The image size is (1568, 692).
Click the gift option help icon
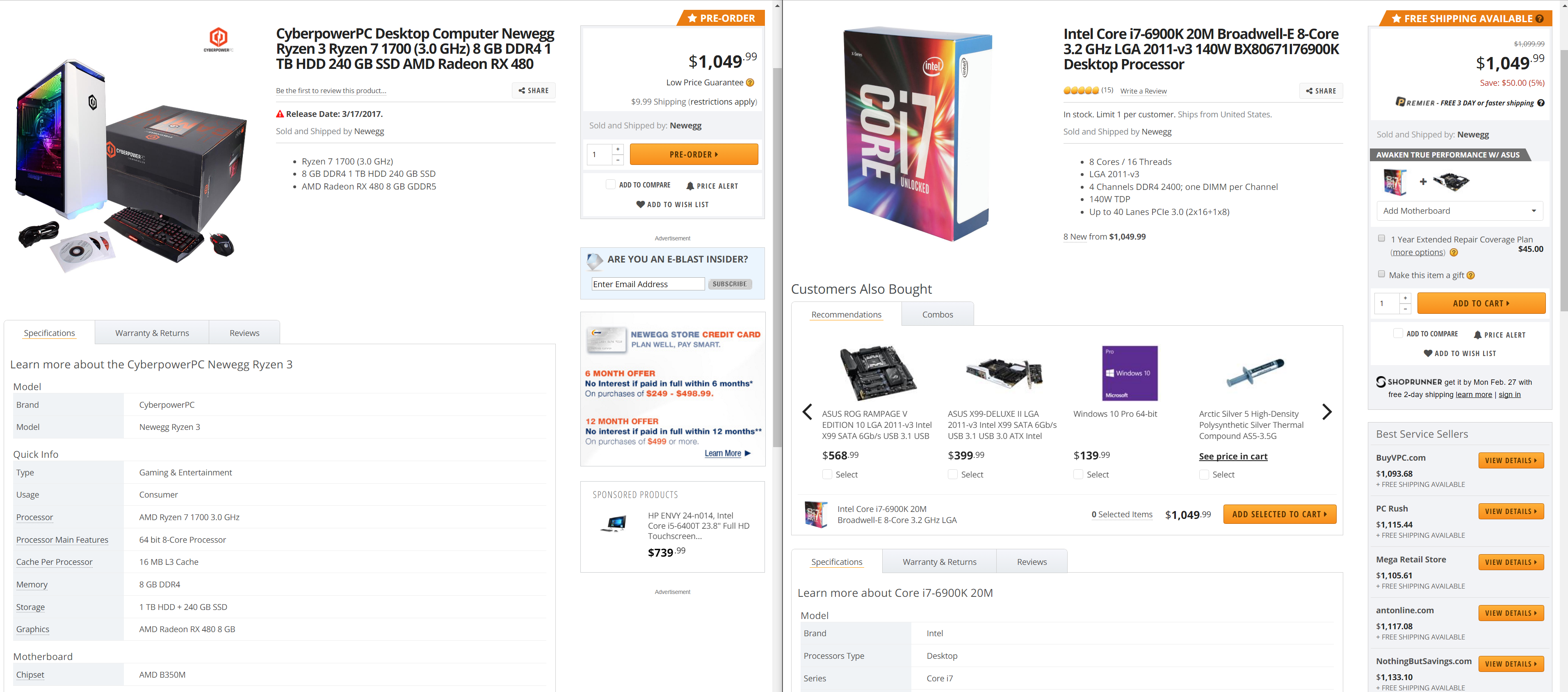(1471, 275)
